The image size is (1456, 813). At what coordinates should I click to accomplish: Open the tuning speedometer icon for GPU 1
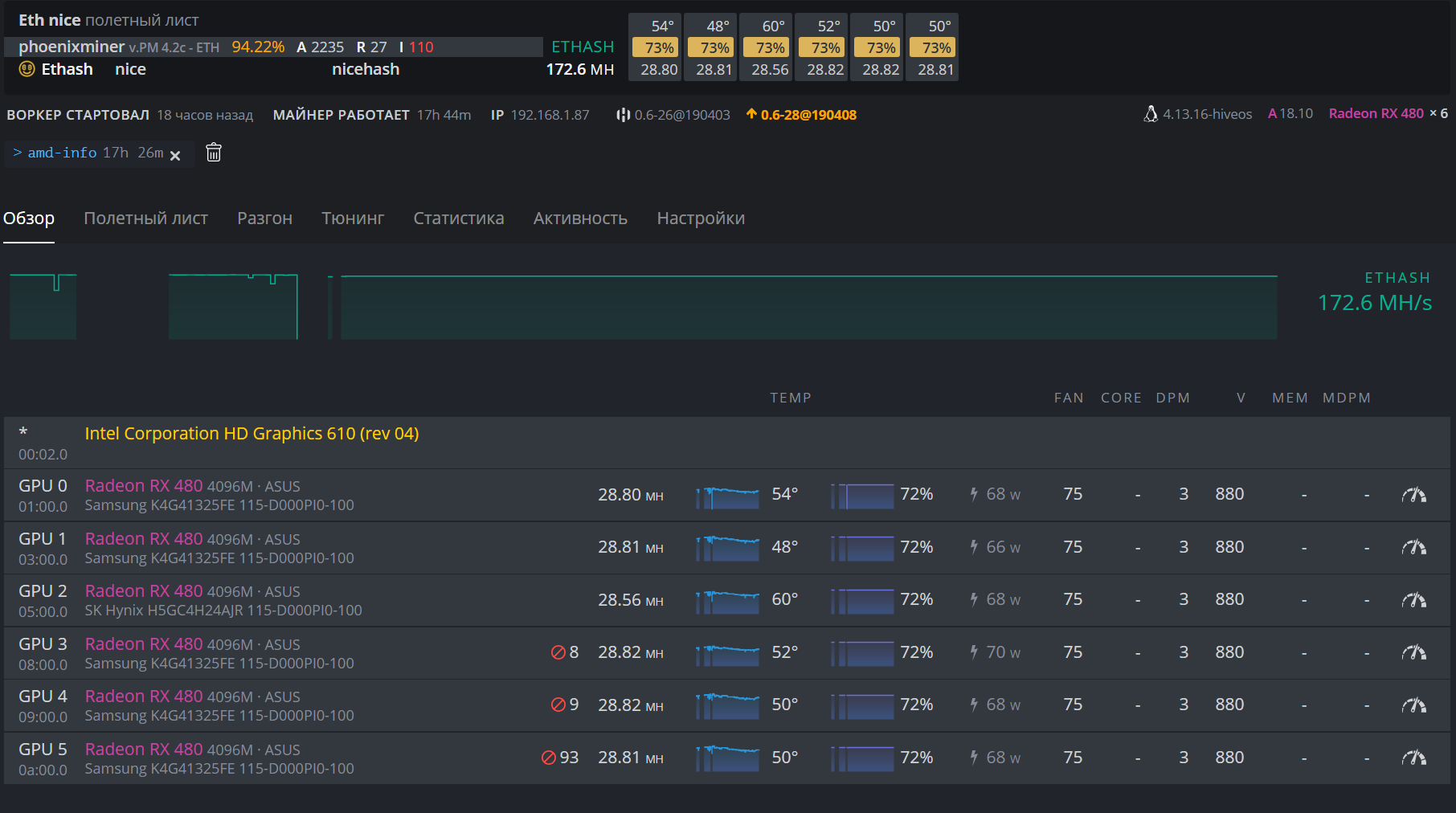(x=1413, y=548)
